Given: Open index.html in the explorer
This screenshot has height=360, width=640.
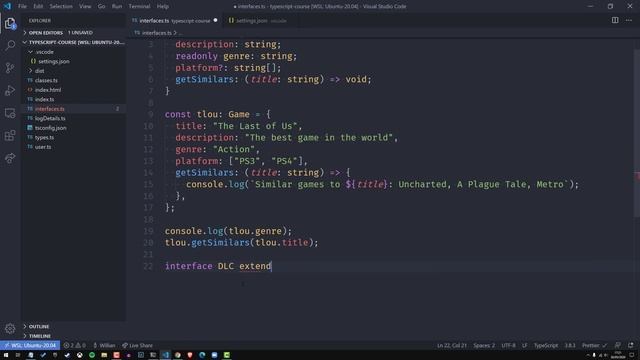Looking at the screenshot, I should (73, 90).
